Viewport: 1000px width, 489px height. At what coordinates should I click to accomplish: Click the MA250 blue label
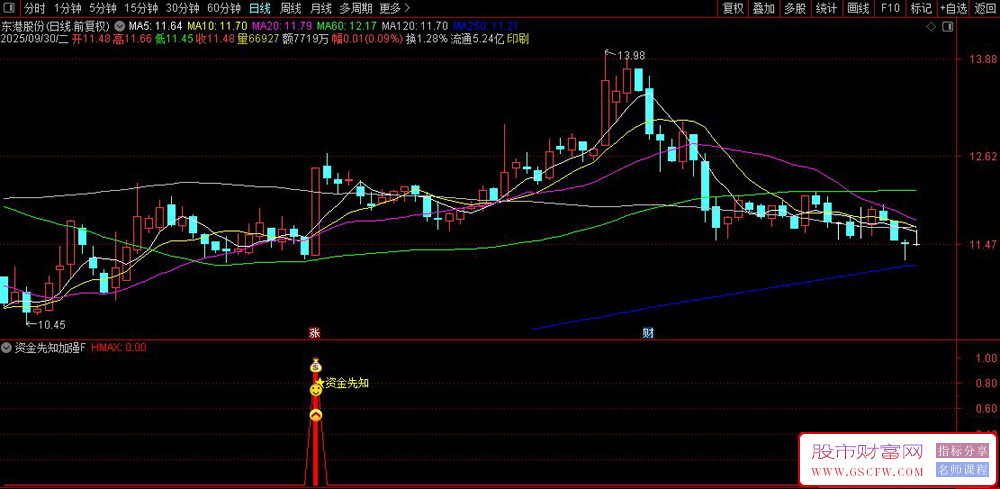point(485,27)
